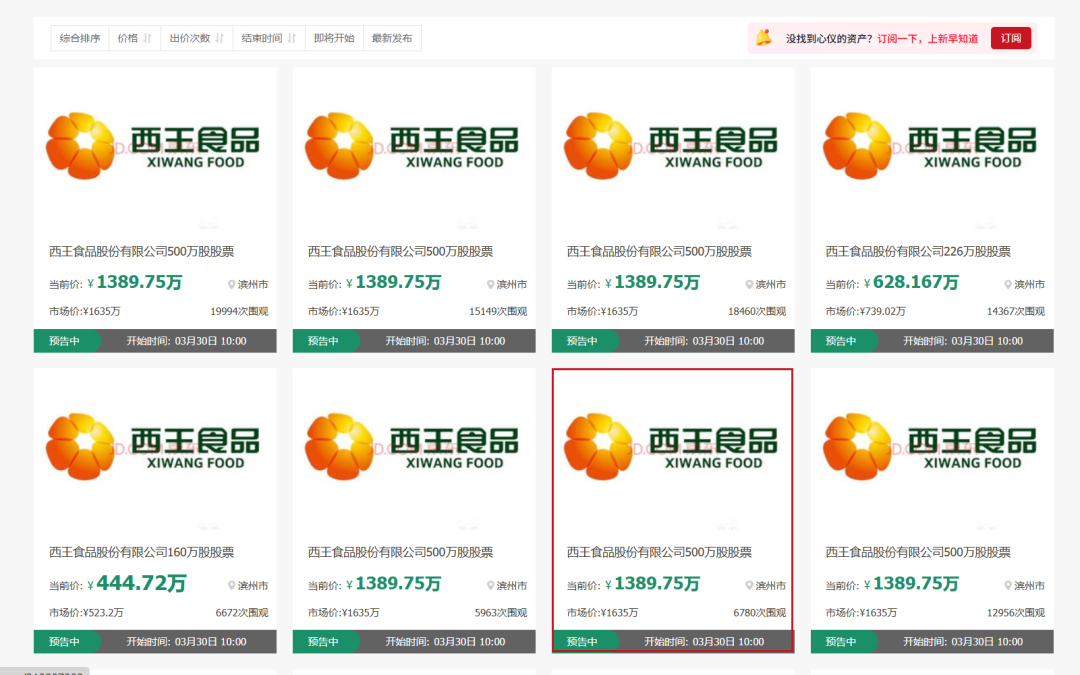Click the red 订阅 subscribe button

coord(1011,37)
